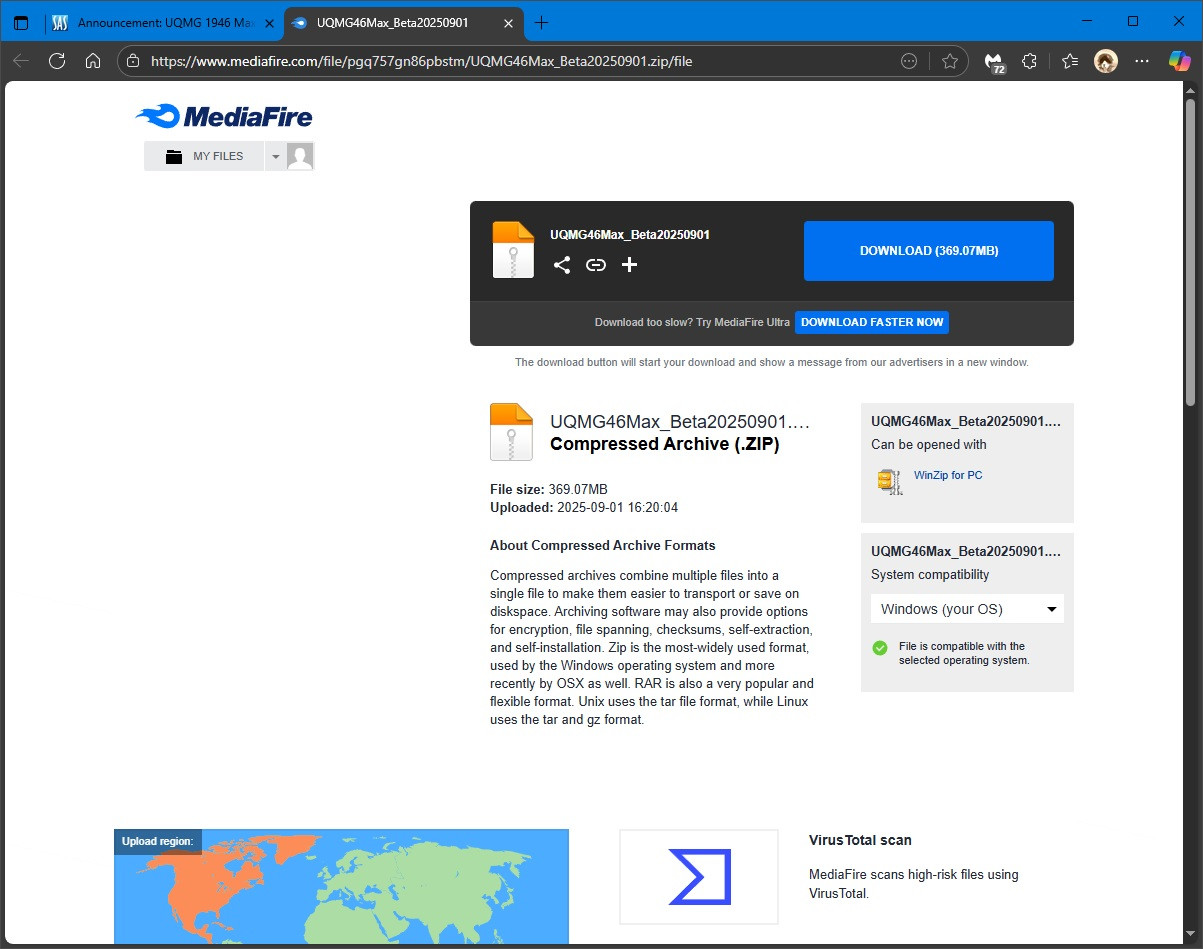The width and height of the screenshot is (1203, 949).
Task: Click the site info lock icon
Action: point(134,61)
